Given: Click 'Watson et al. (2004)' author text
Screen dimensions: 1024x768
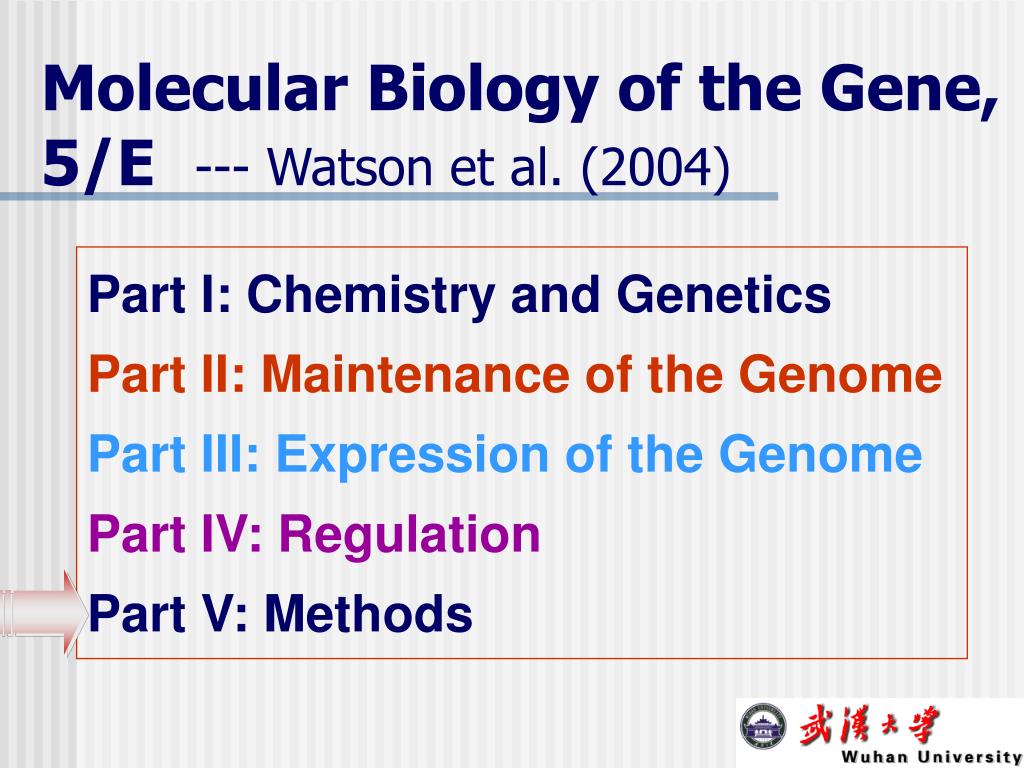Looking at the screenshot, I should [x=499, y=168].
